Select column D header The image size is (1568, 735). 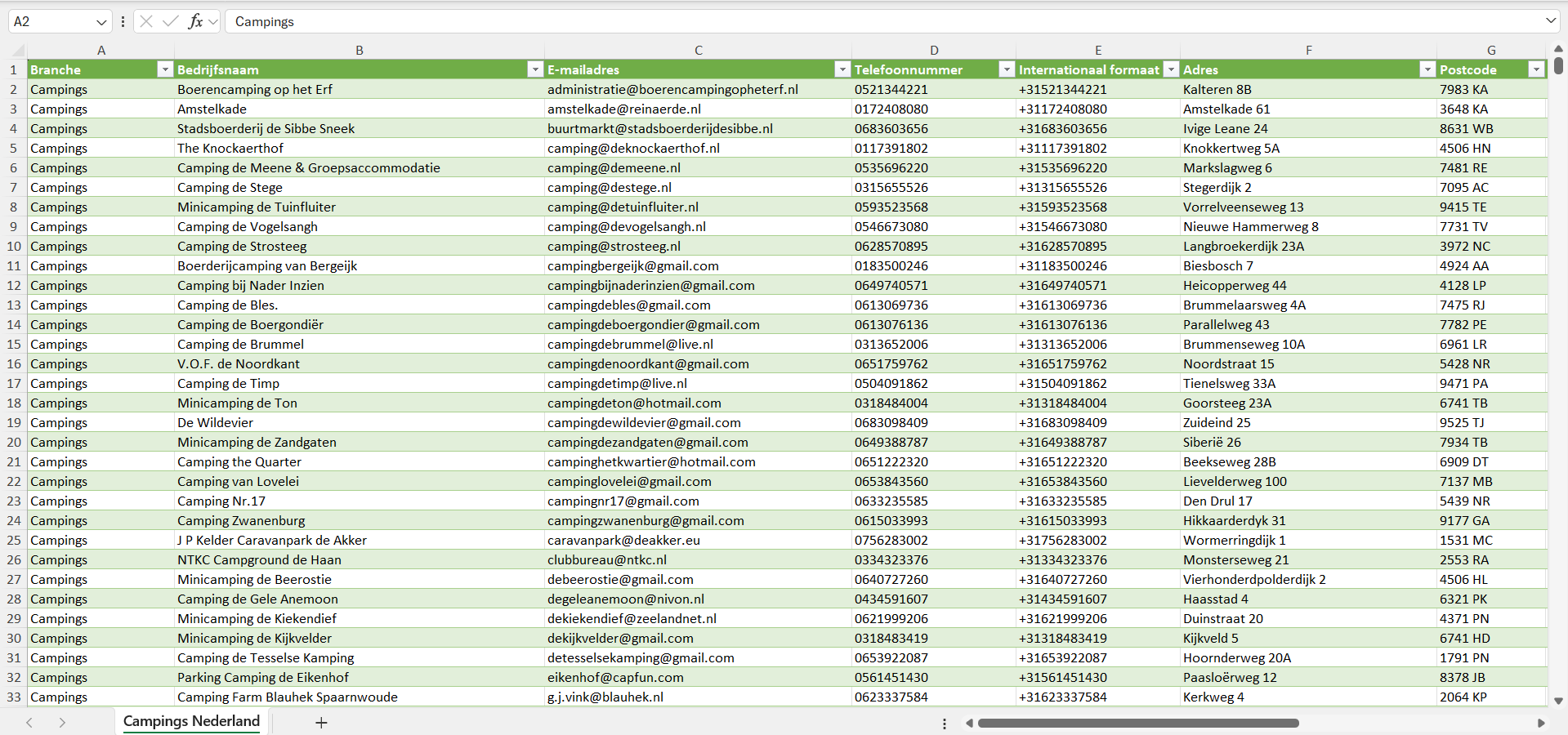pyautogui.click(x=933, y=51)
